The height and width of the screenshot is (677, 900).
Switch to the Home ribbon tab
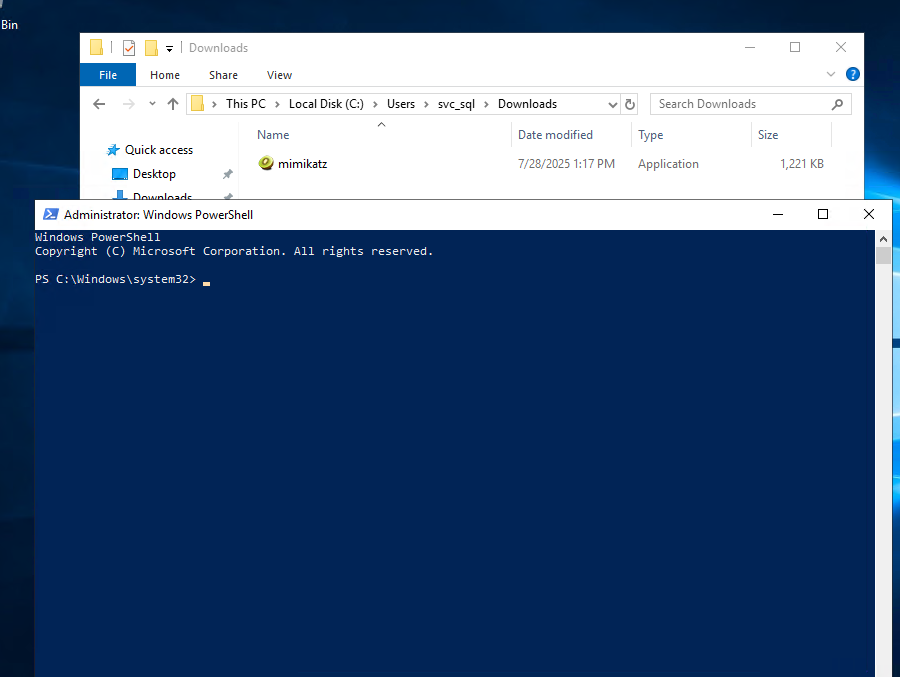pos(165,75)
